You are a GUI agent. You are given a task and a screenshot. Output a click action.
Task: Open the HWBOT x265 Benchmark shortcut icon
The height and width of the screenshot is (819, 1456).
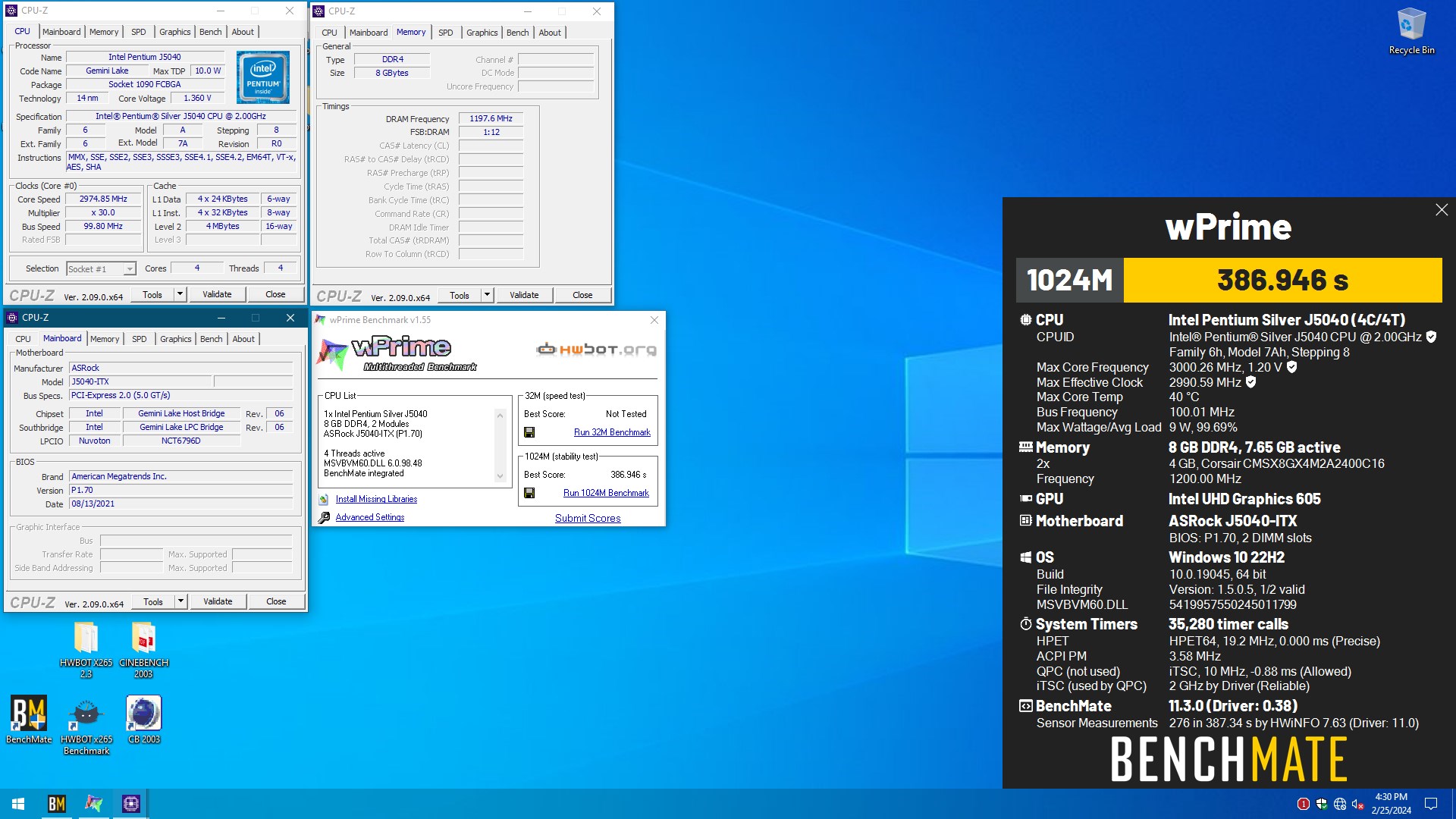click(x=86, y=725)
